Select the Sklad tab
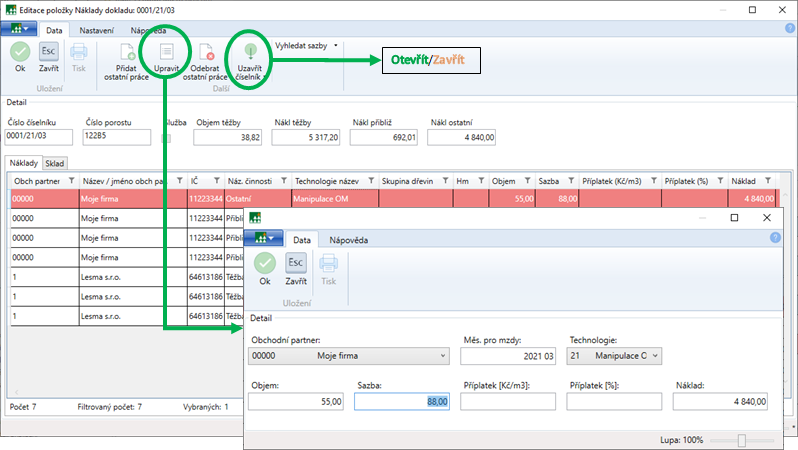Screen dimensions: 798x450 click(55, 163)
